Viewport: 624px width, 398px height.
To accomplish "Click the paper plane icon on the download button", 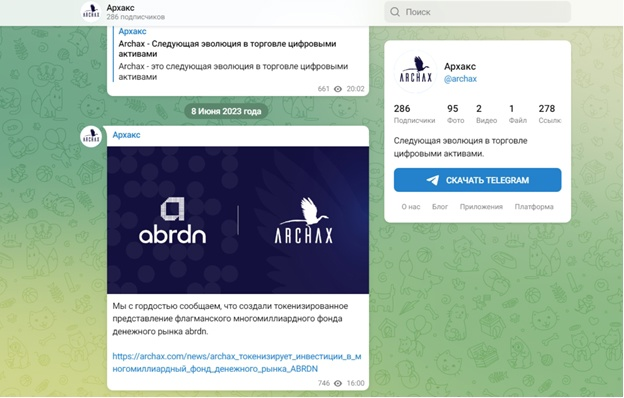I will coord(433,180).
